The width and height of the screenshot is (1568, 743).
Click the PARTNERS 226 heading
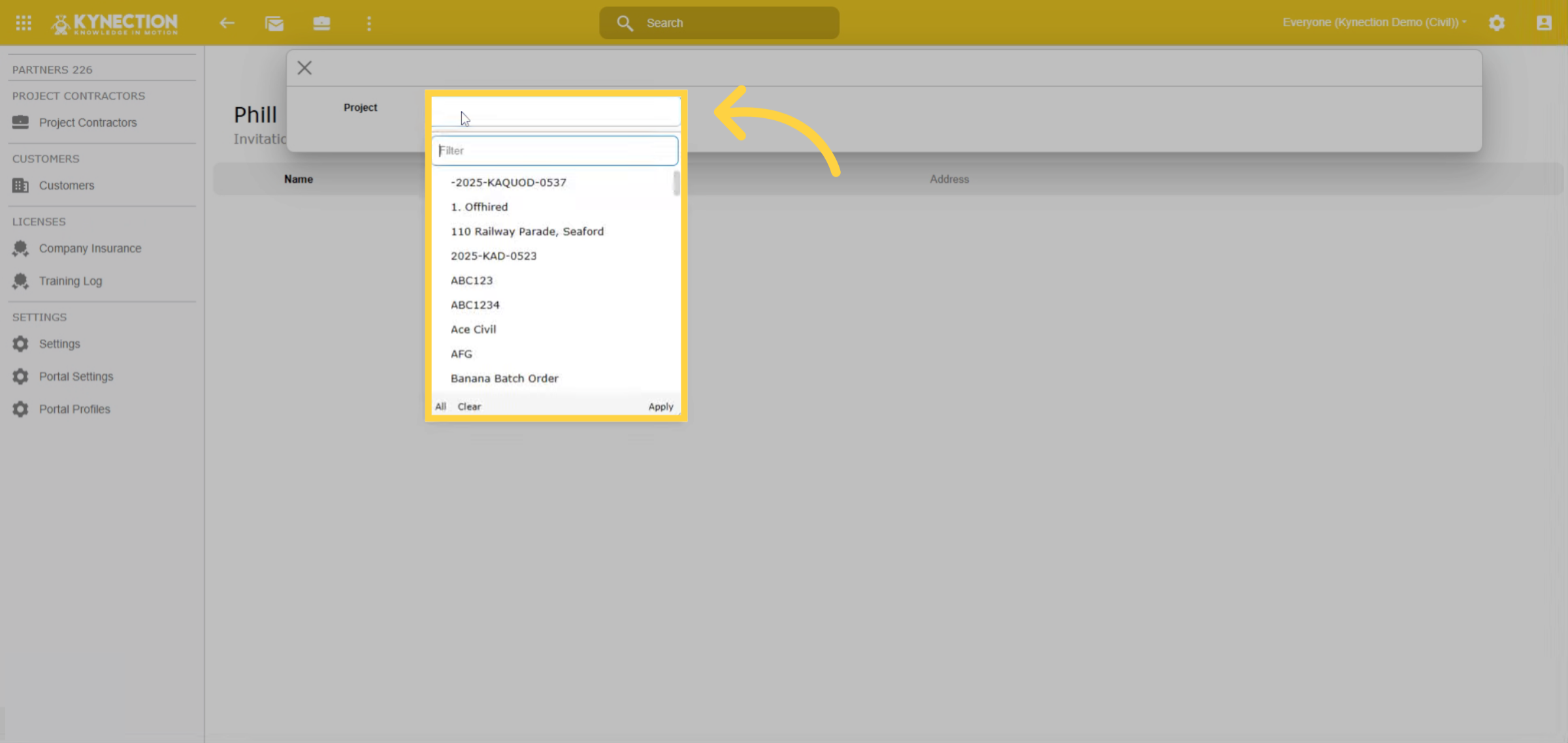point(52,69)
